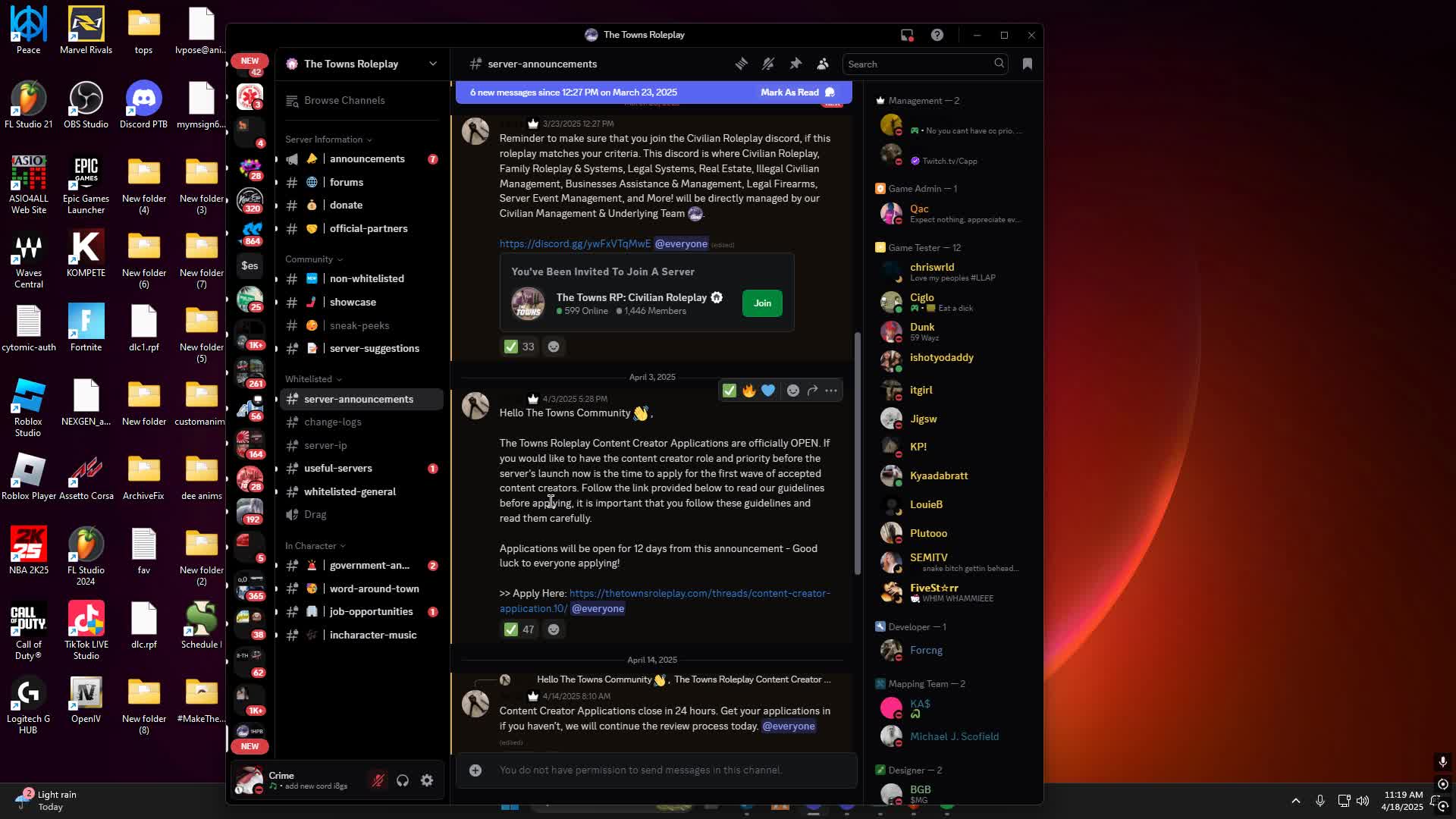
Task: Click the Light rain weather widget
Action: (48, 800)
